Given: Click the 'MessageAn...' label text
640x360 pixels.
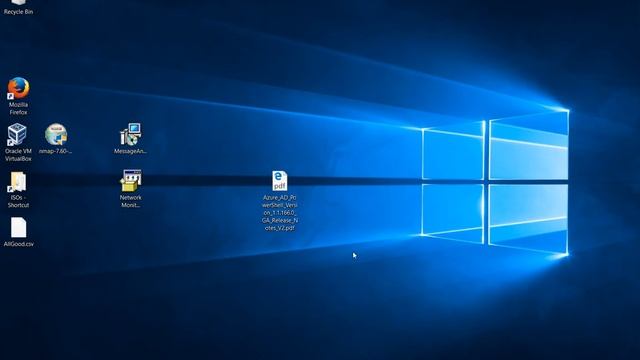Looking at the screenshot, I should pyautogui.click(x=130, y=151).
